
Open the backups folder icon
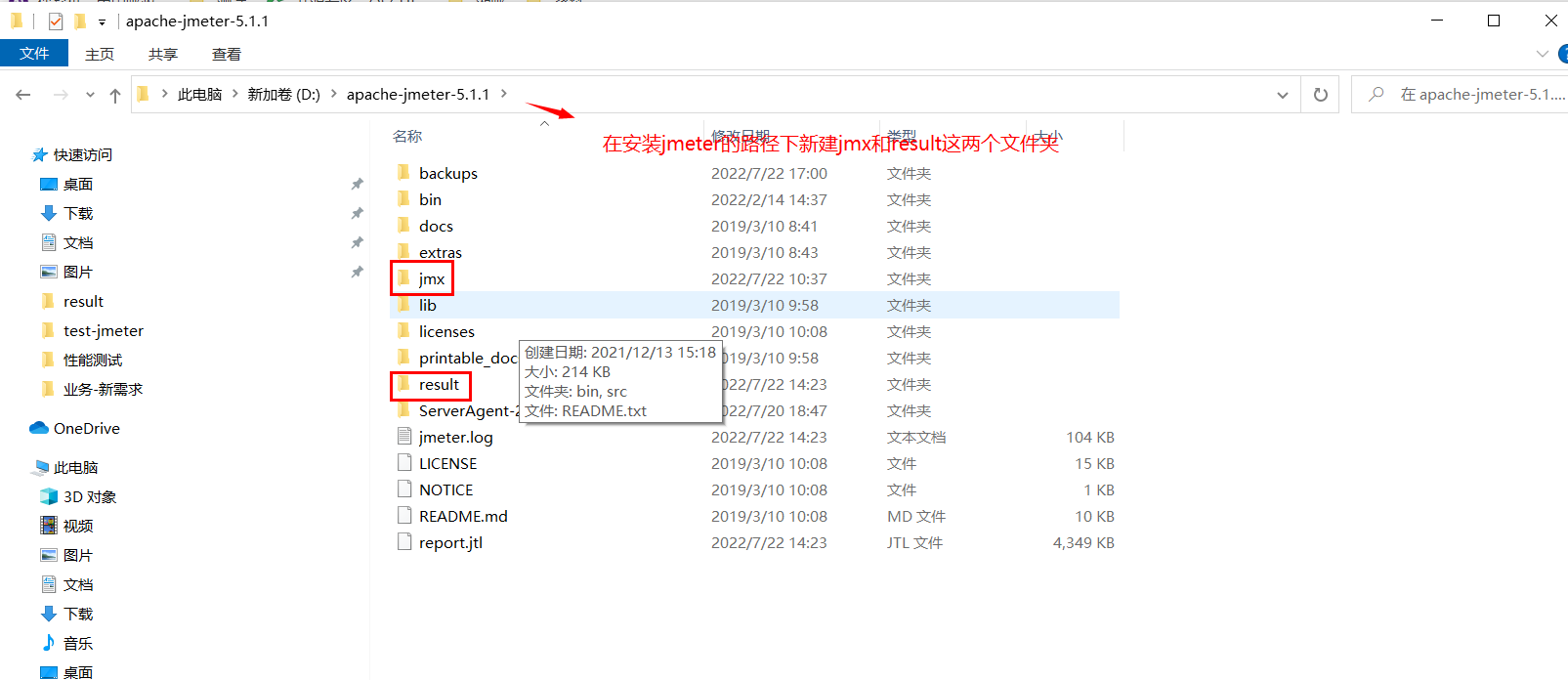(403, 173)
